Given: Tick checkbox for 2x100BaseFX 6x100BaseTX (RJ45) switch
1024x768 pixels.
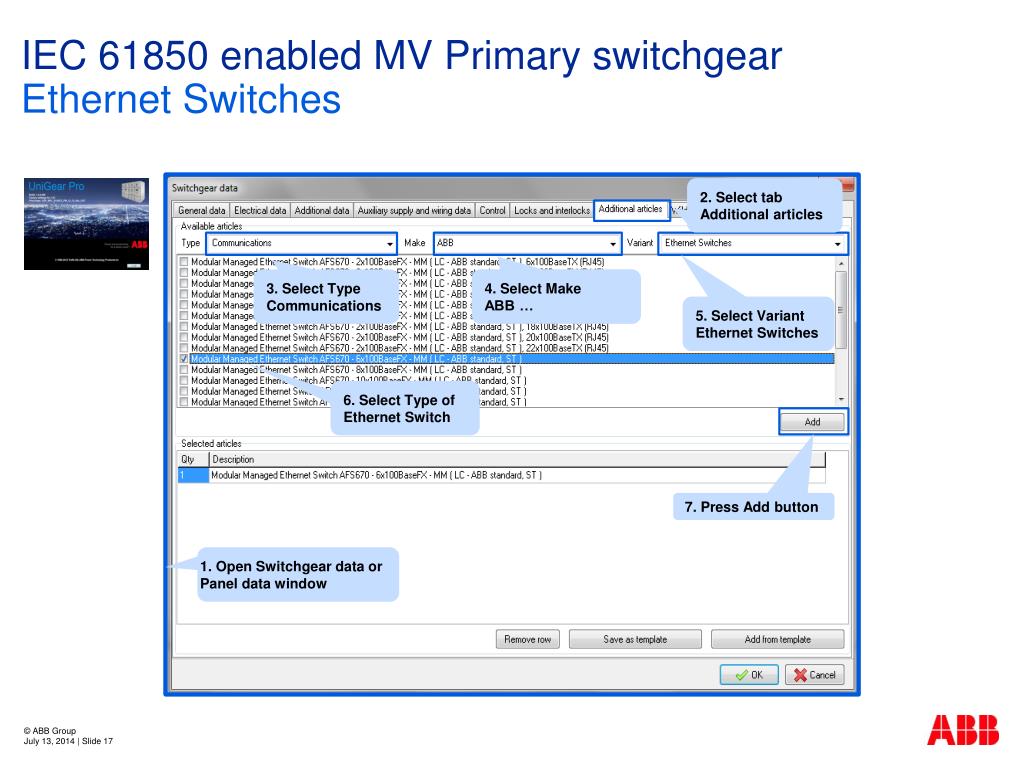Looking at the screenshot, I should (x=184, y=262).
